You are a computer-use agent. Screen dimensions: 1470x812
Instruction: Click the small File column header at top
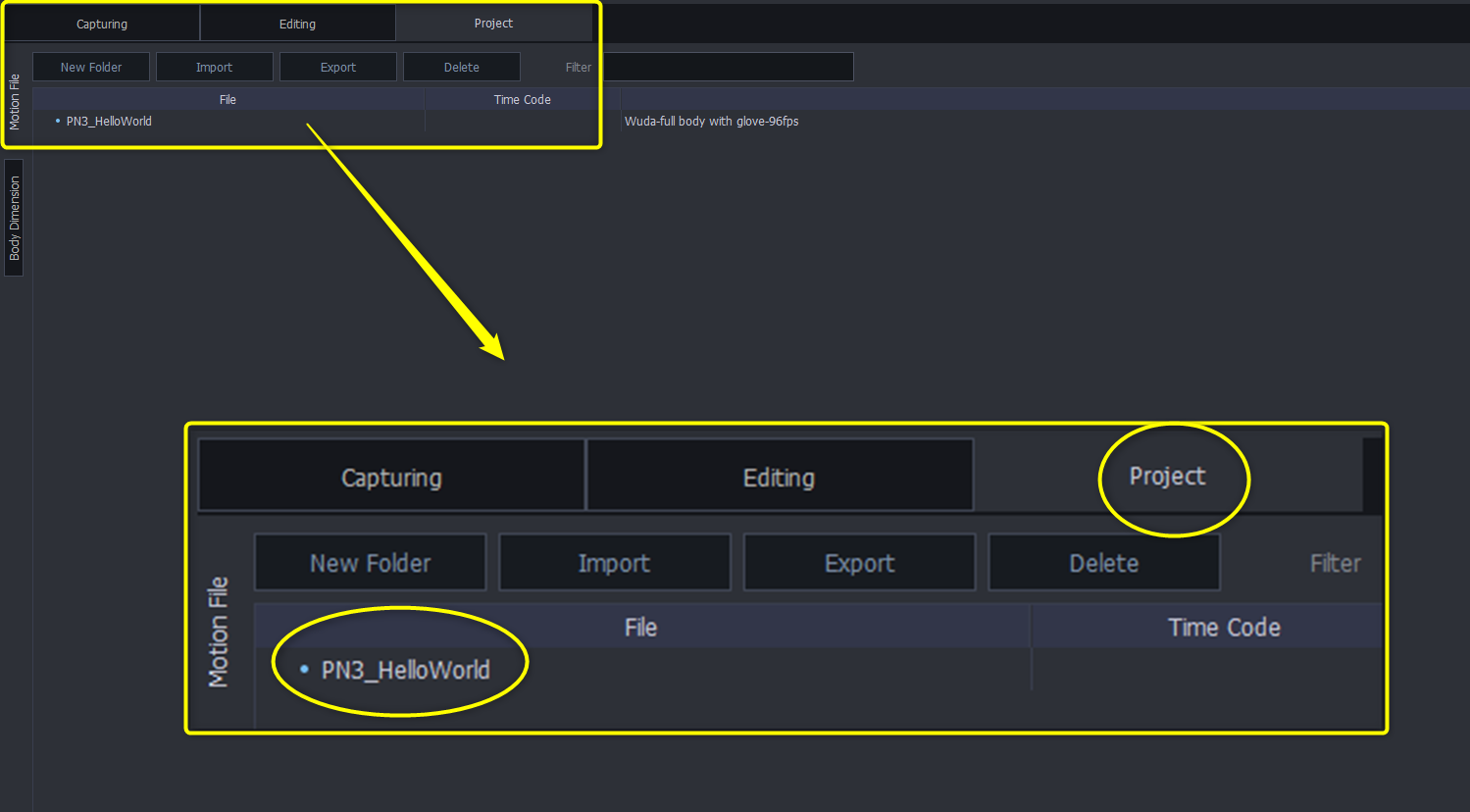[x=228, y=100]
